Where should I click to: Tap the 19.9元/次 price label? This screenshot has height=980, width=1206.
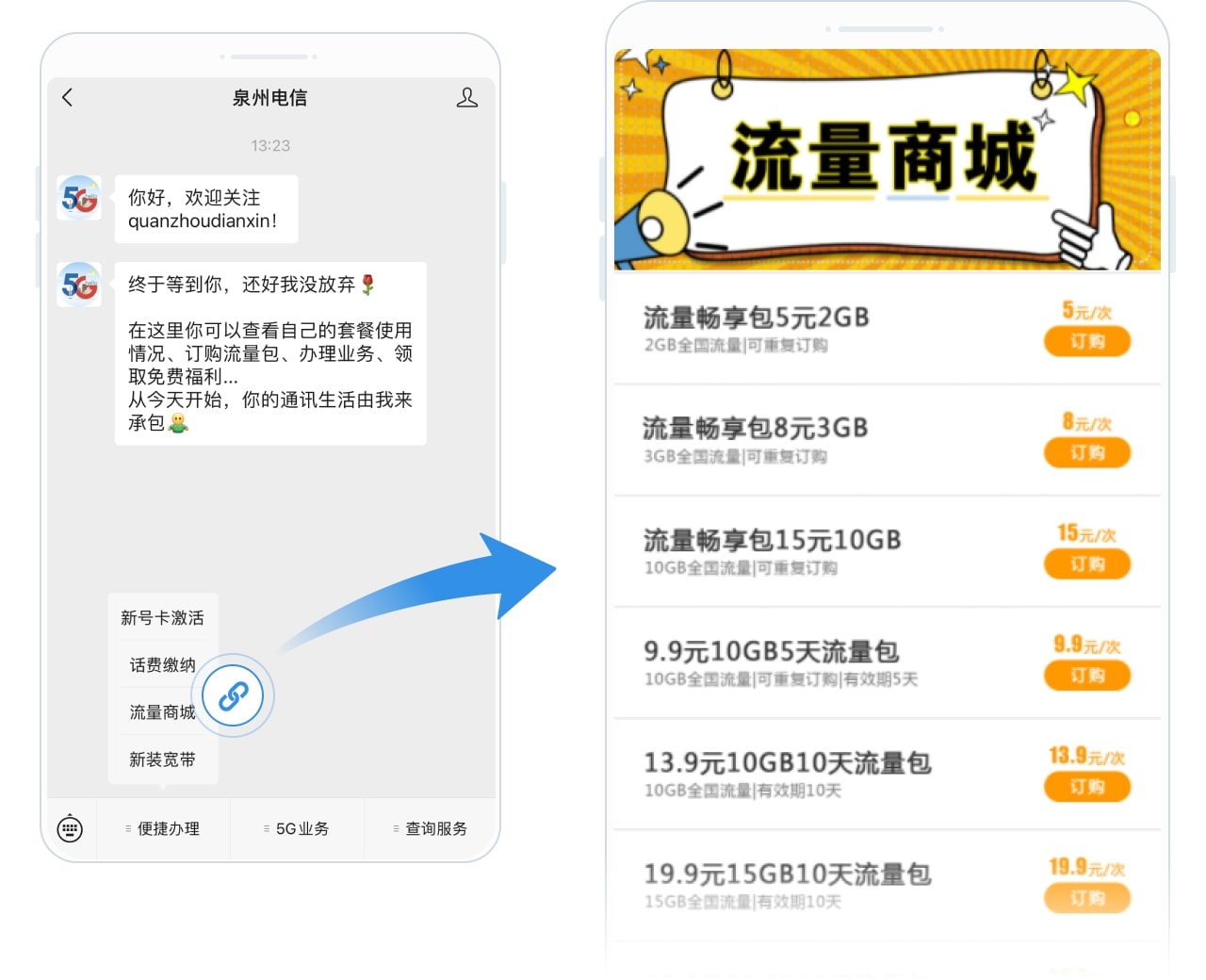click(x=1087, y=867)
